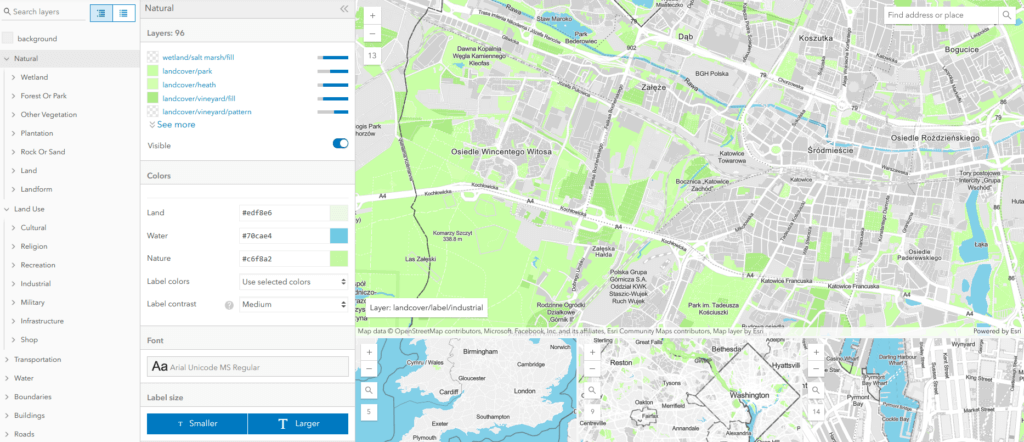Click the address search magnifier button
Image resolution: width=1024 pixels, height=442 pixels.
pyautogui.click(x=1006, y=15)
